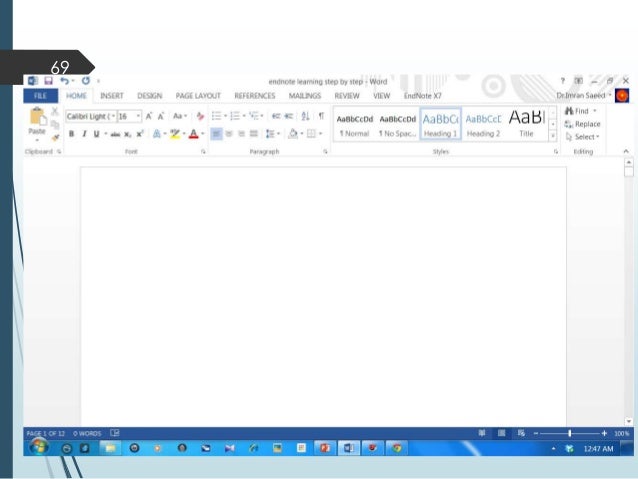
Task: Switch to PAGE LAYOUT tab
Action: click(198, 96)
